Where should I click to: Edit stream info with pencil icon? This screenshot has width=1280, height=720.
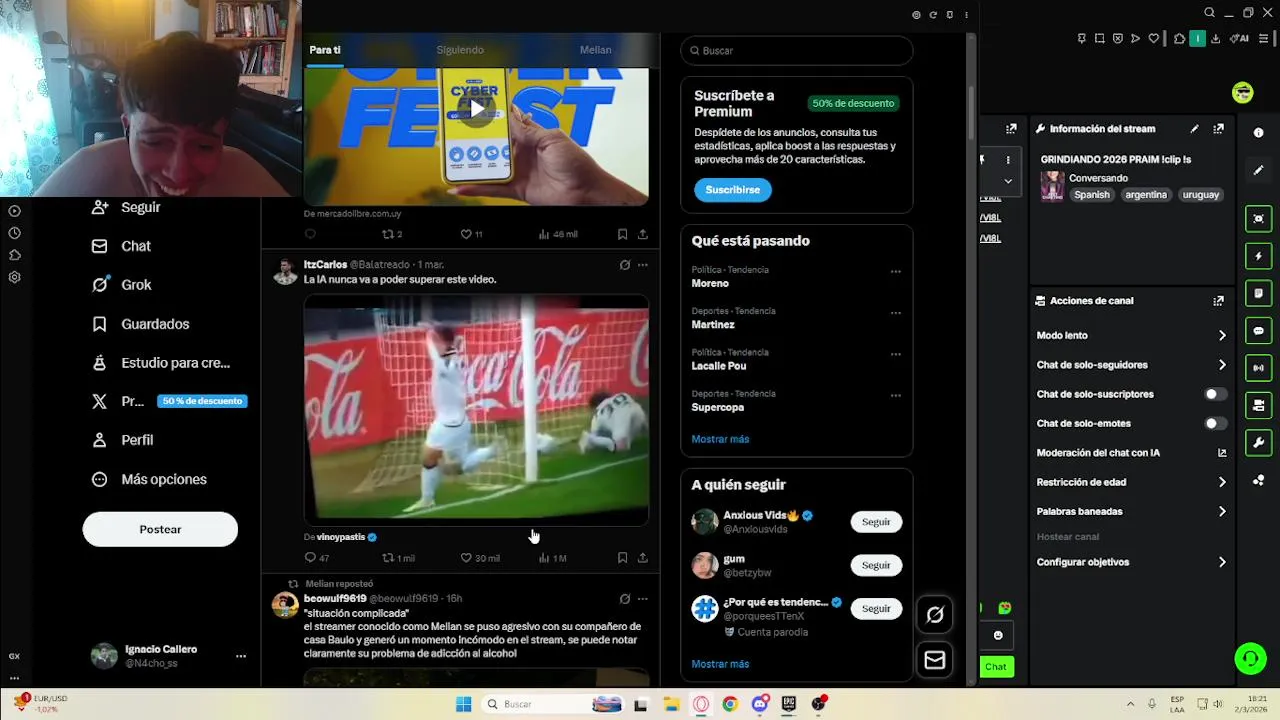(1194, 129)
